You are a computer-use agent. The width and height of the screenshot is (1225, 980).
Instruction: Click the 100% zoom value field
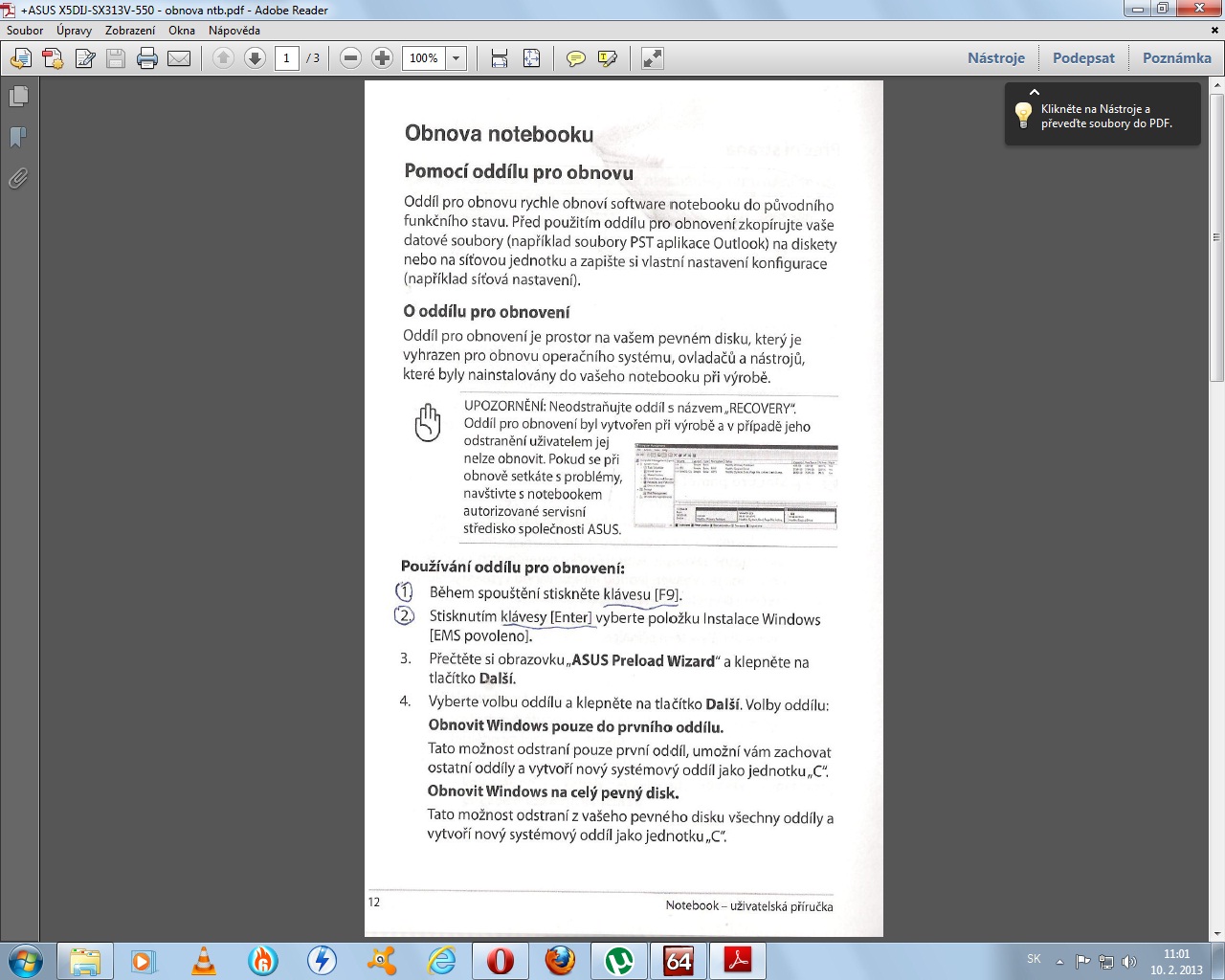coord(424,58)
